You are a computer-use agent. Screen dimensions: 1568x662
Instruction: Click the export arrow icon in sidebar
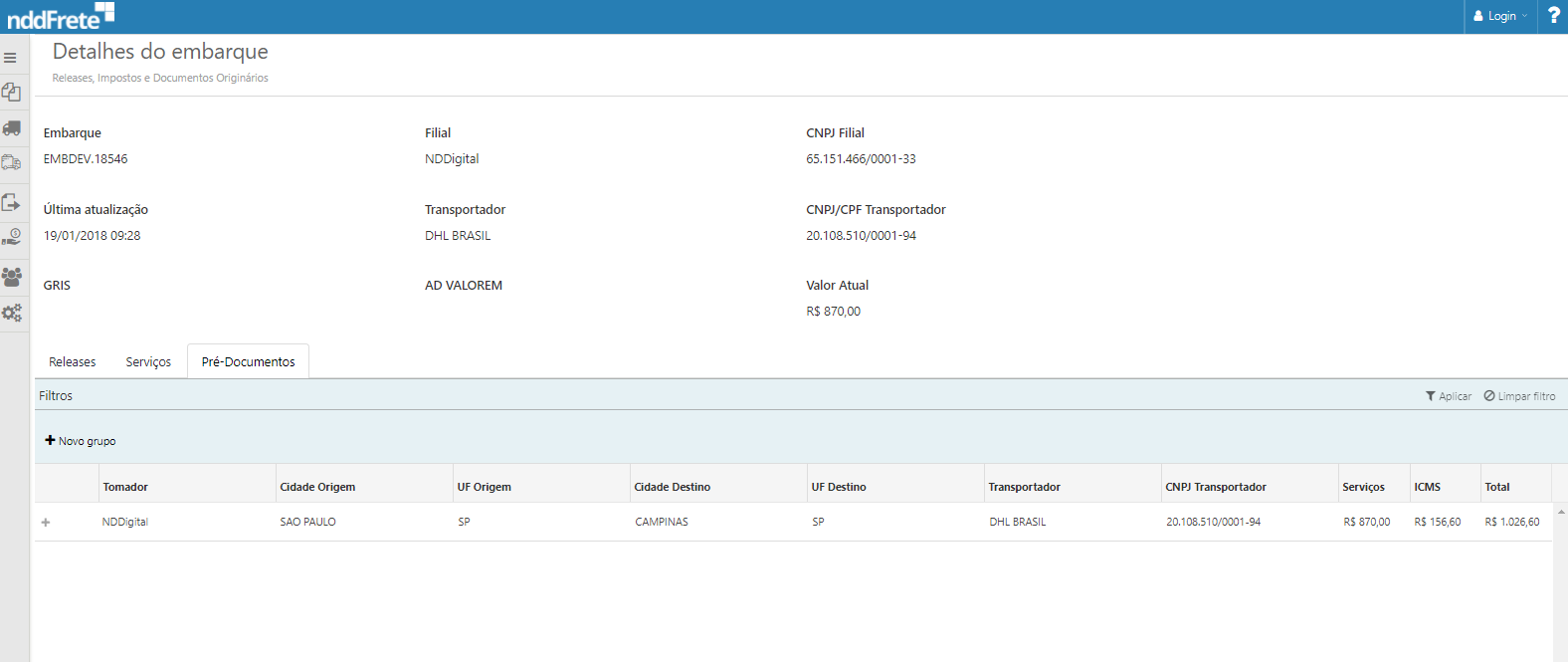(12, 202)
